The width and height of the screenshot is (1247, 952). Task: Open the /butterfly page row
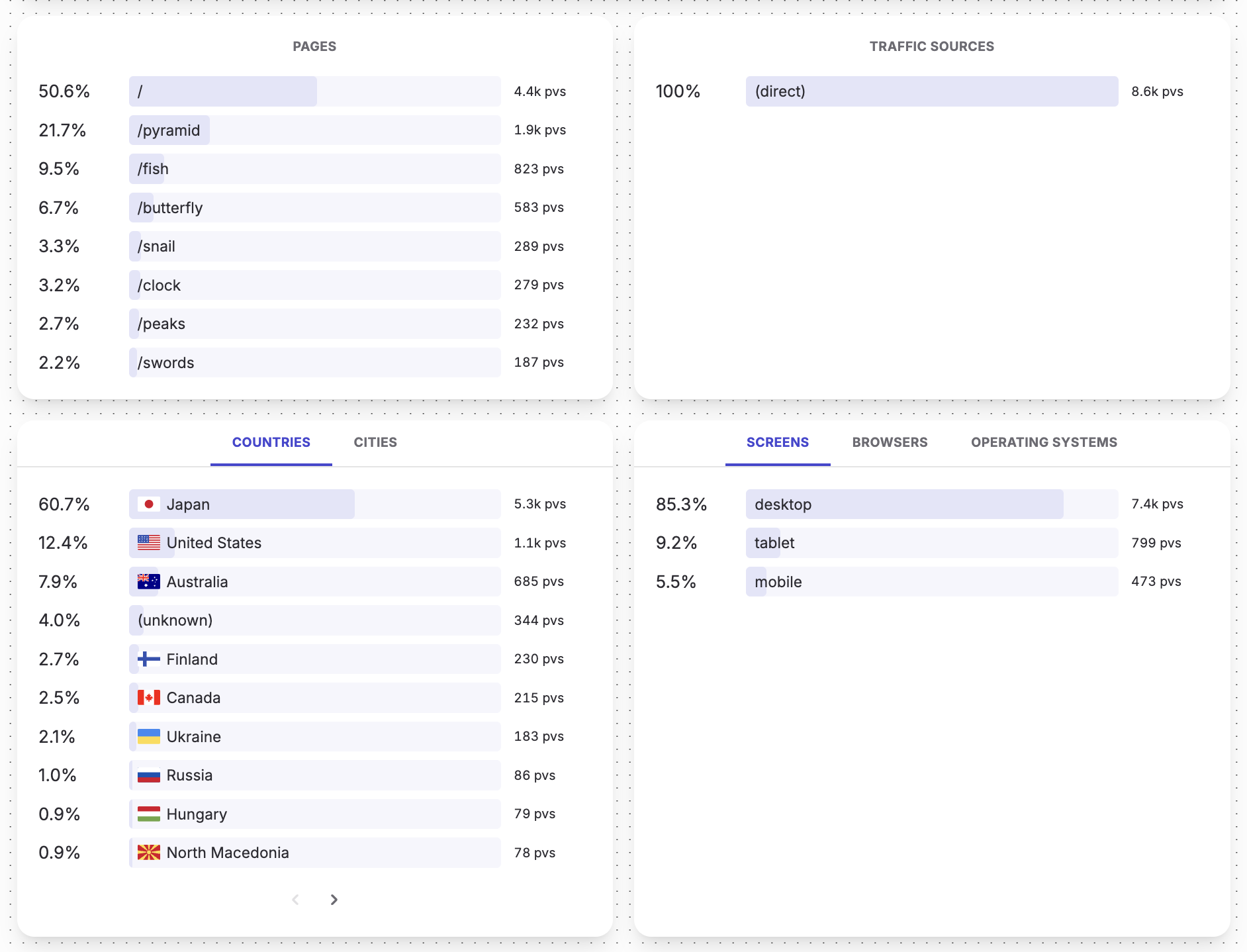314,208
